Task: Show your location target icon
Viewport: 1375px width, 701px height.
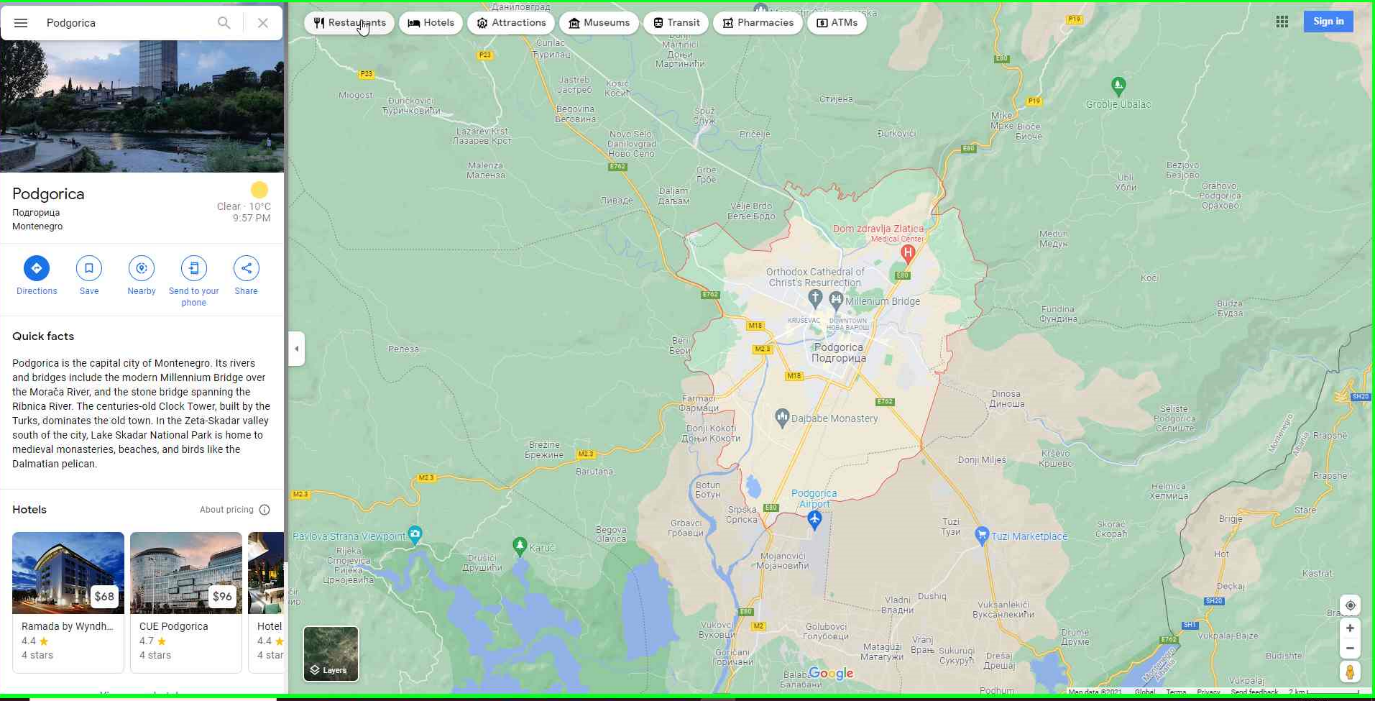Action: (1350, 606)
